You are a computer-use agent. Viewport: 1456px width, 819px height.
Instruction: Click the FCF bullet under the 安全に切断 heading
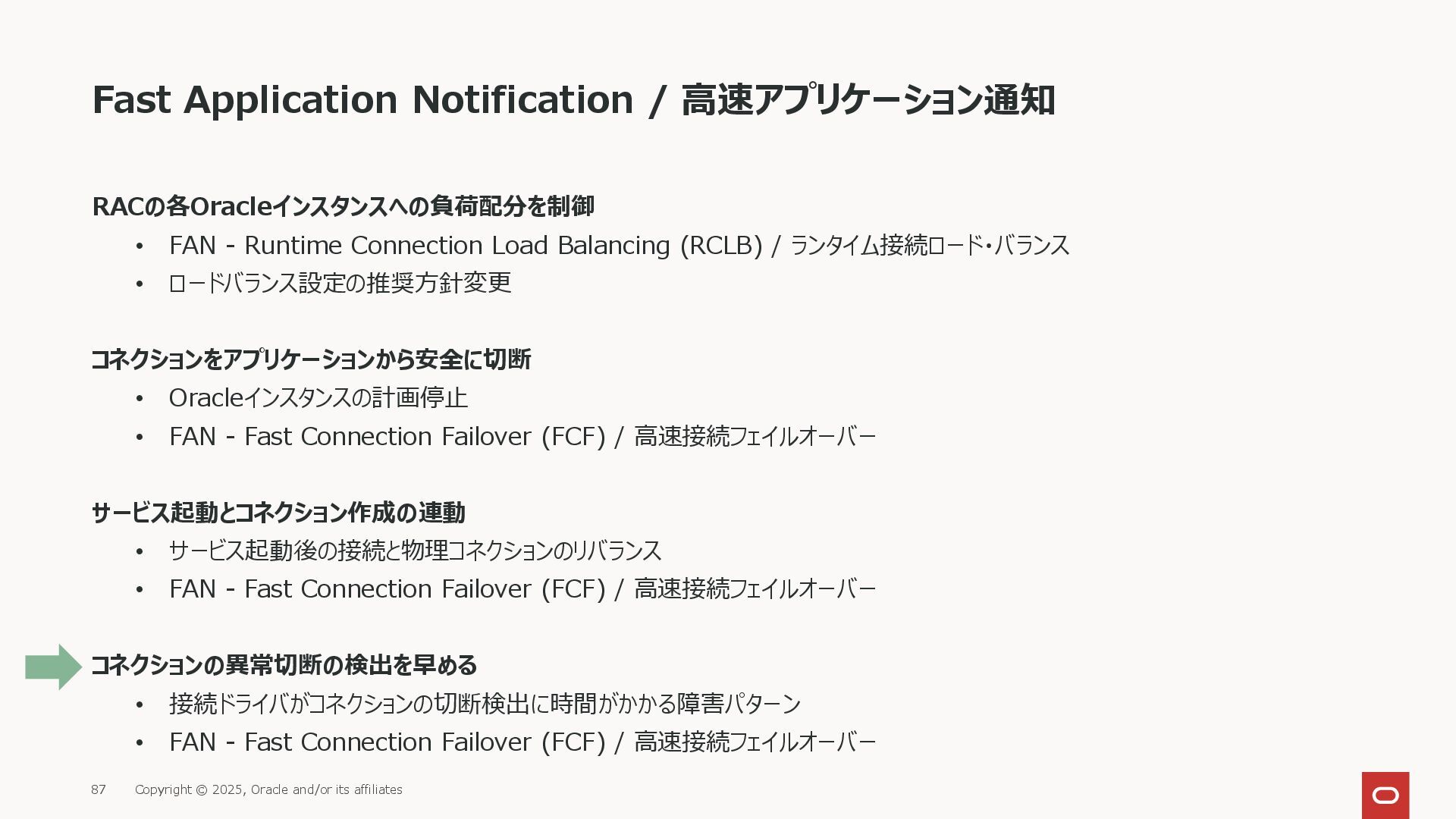pos(522,437)
